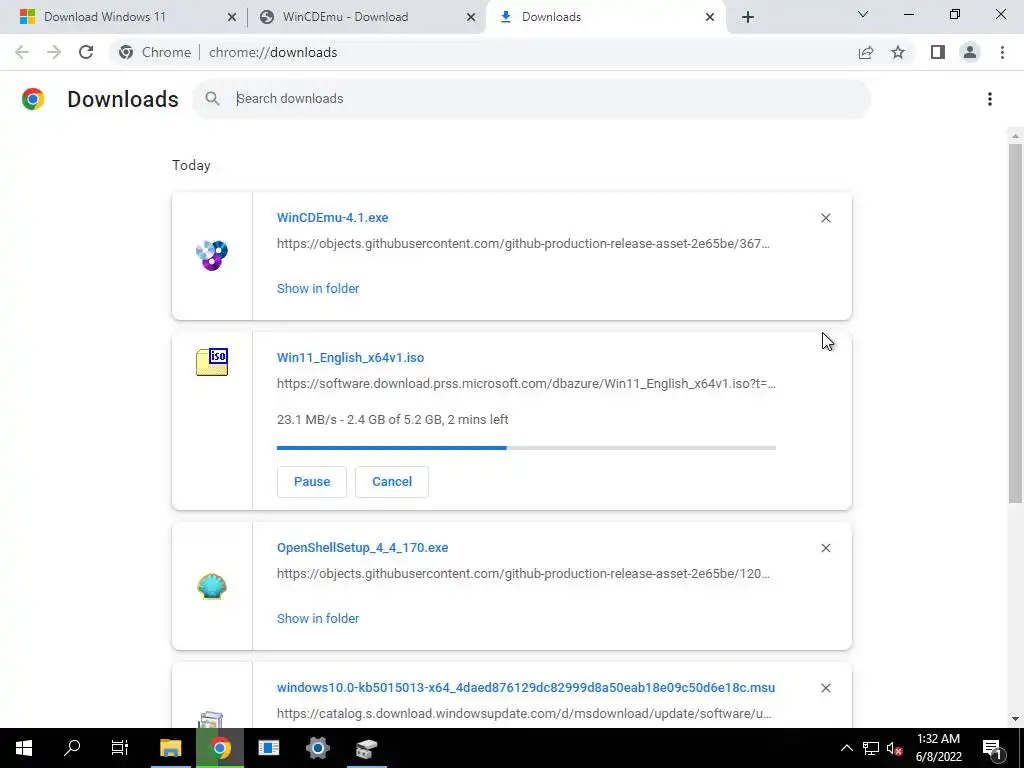Click the page vertical scrollbar

(x=1015, y=323)
